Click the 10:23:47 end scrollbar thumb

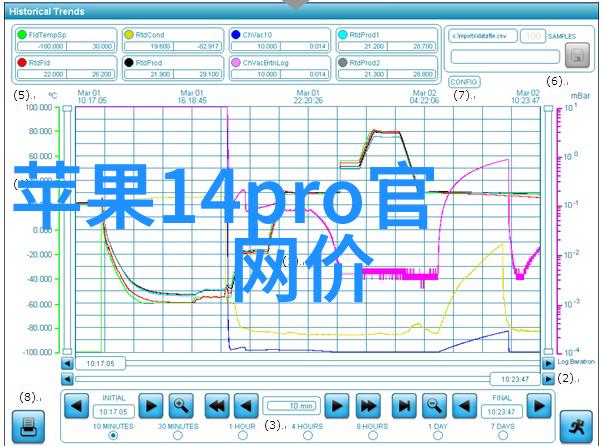click(x=515, y=379)
